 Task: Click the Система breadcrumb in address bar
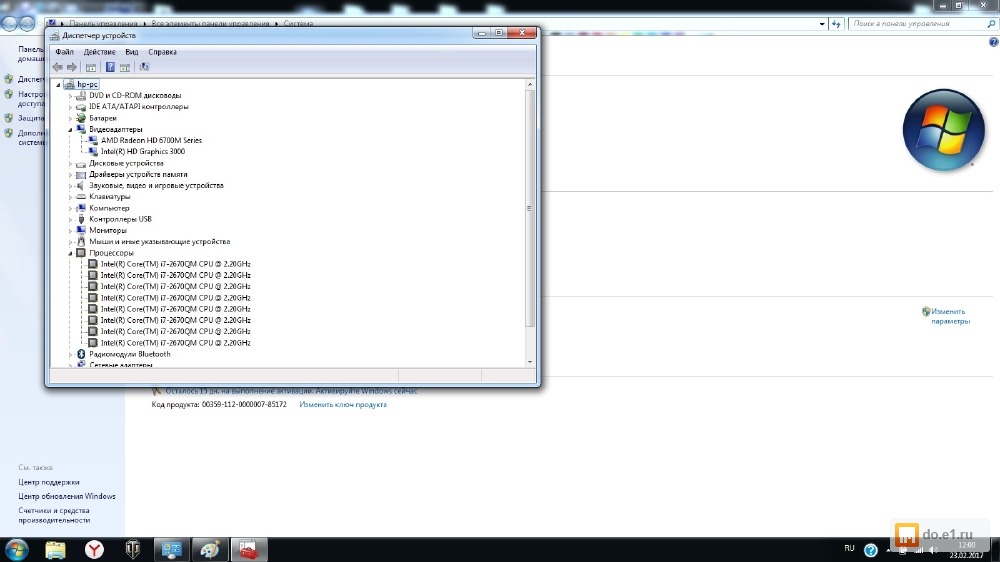(298, 24)
